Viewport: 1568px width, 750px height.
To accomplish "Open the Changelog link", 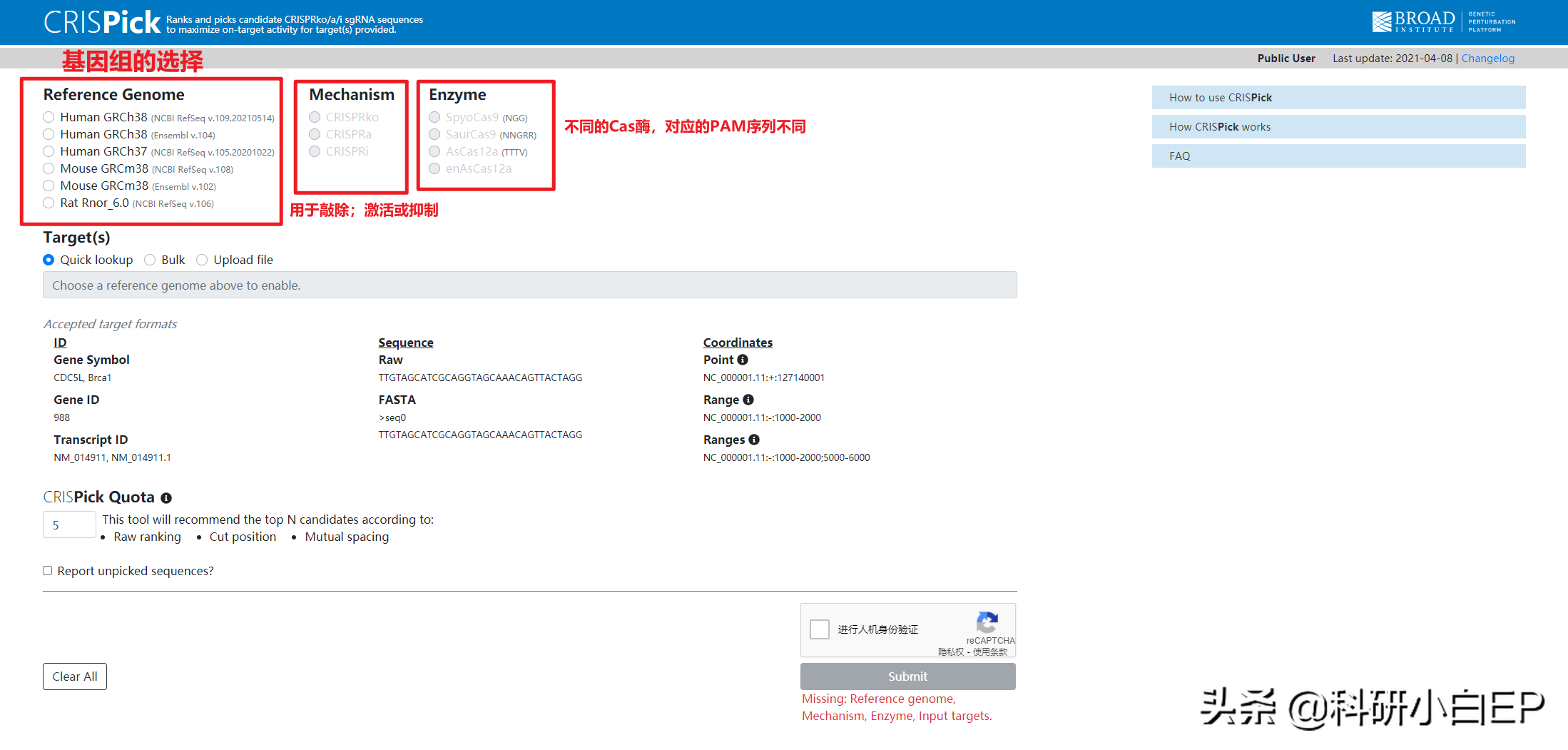I will tap(1487, 59).
